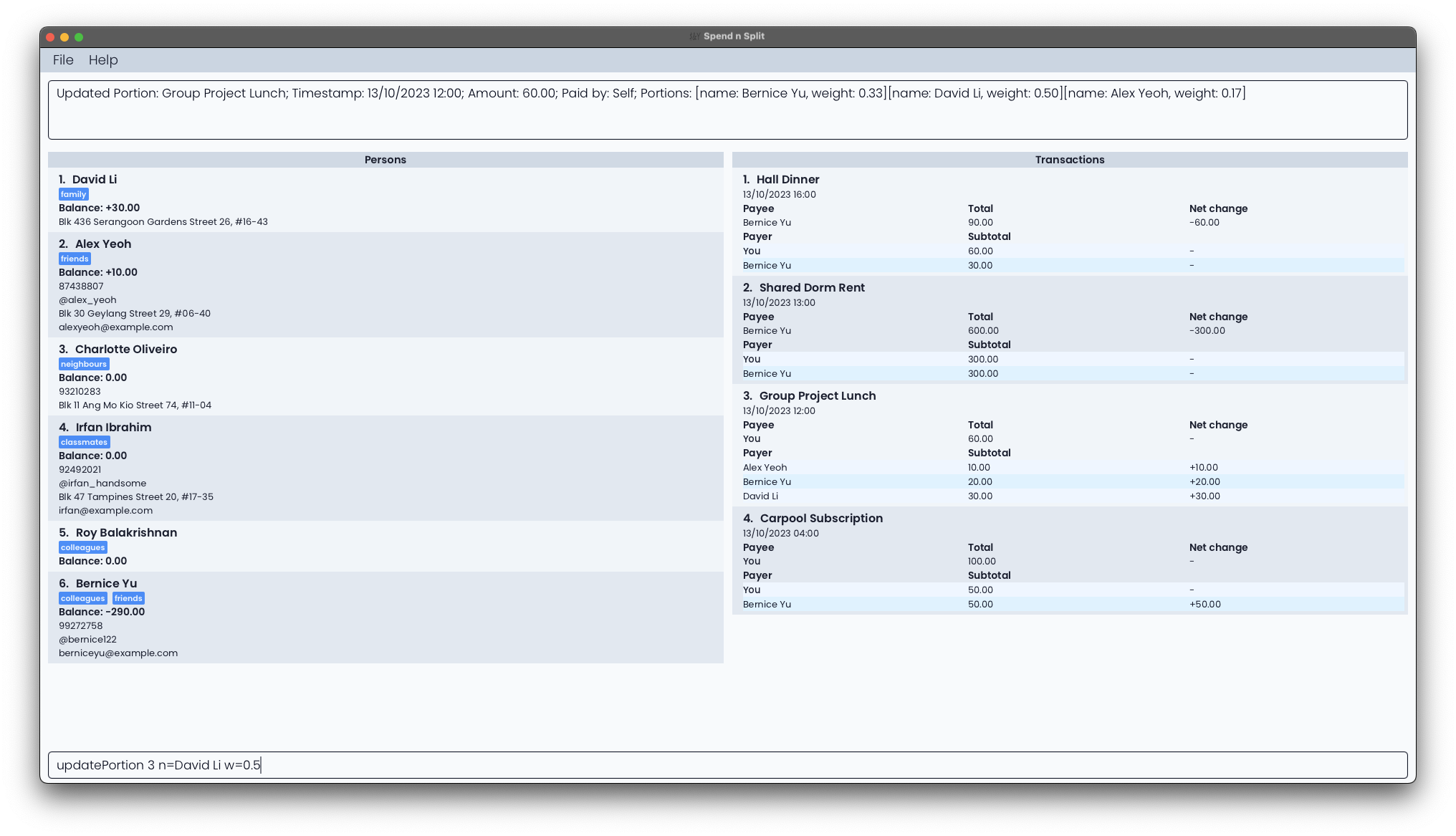Click Bernice Yu +20.00 net change

click(1204, 481)
